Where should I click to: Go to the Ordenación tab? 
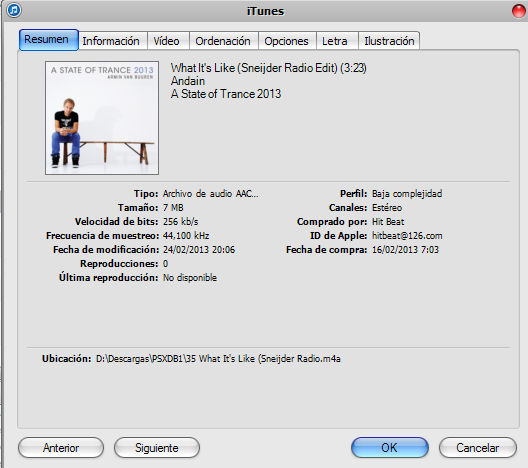(224, 41)
